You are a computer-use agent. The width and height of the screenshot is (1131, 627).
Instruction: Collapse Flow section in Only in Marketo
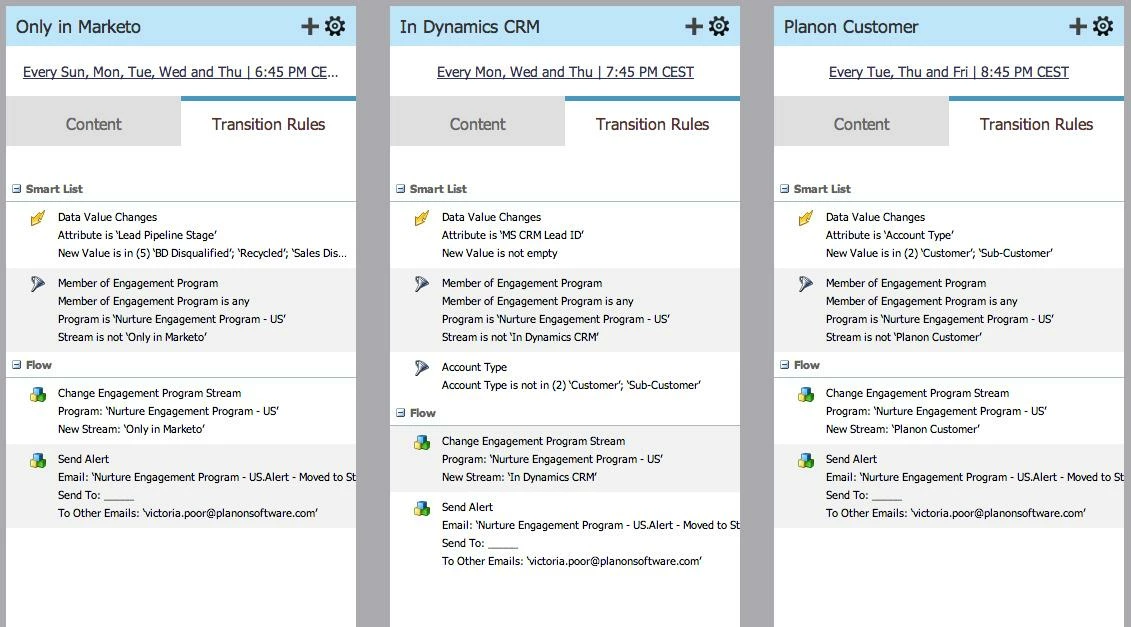point(17,365)
